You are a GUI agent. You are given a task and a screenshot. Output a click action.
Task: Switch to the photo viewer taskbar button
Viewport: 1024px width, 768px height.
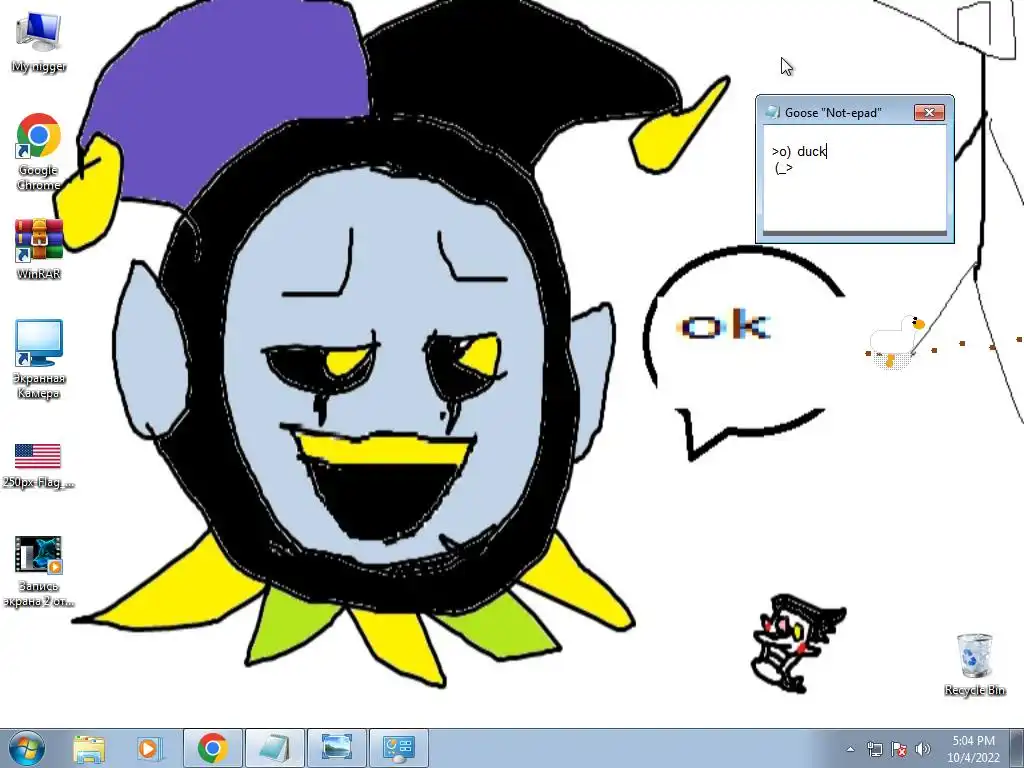coord(337,748)
